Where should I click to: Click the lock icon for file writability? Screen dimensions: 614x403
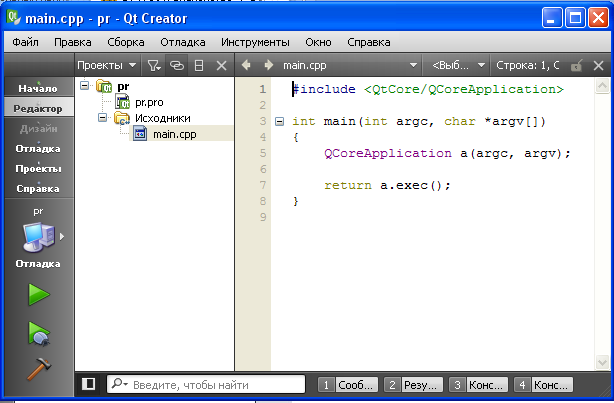(576, 65)
